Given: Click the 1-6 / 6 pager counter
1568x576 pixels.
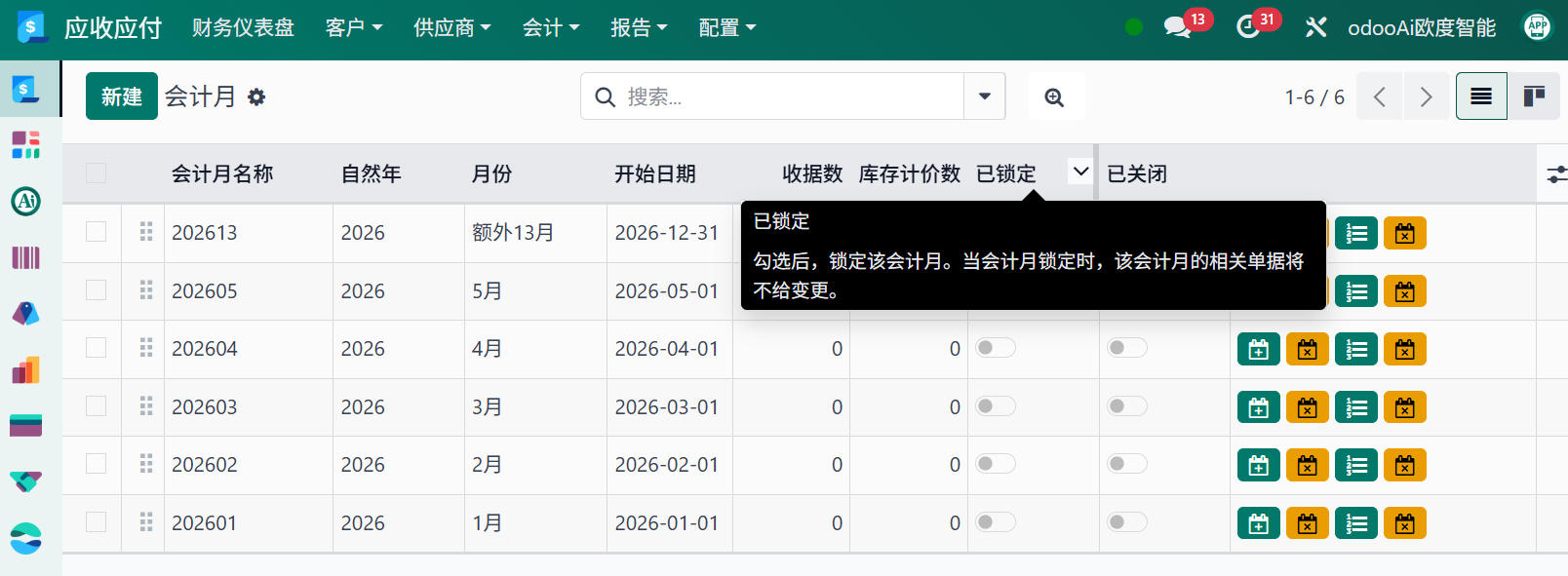Looking at the screenshot, I should click(1314, 96).
